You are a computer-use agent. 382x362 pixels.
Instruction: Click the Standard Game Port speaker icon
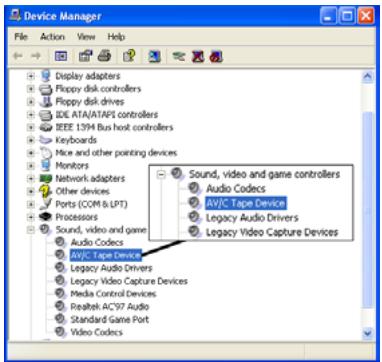(60, 319)
